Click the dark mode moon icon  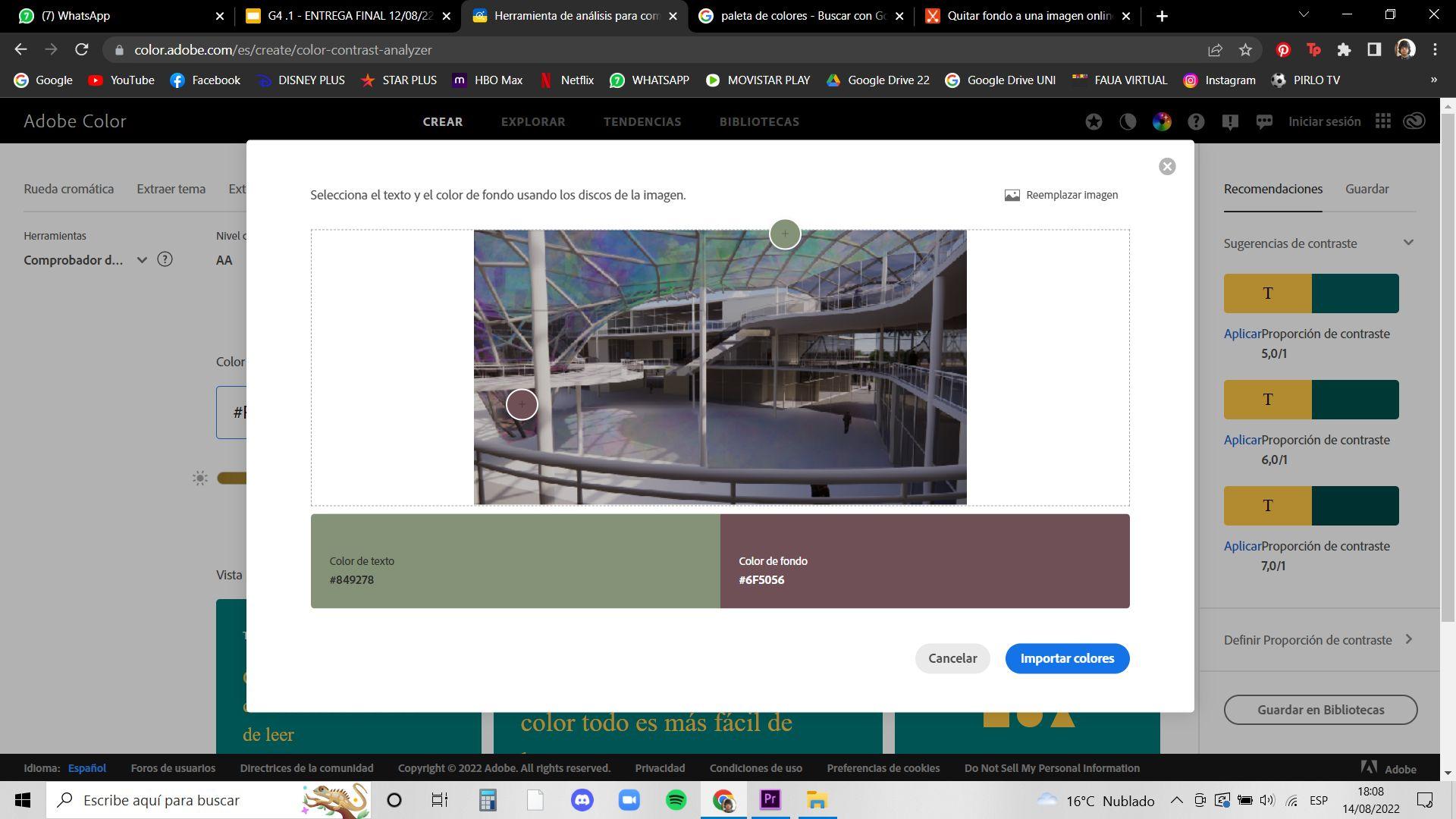point(1128,121)
